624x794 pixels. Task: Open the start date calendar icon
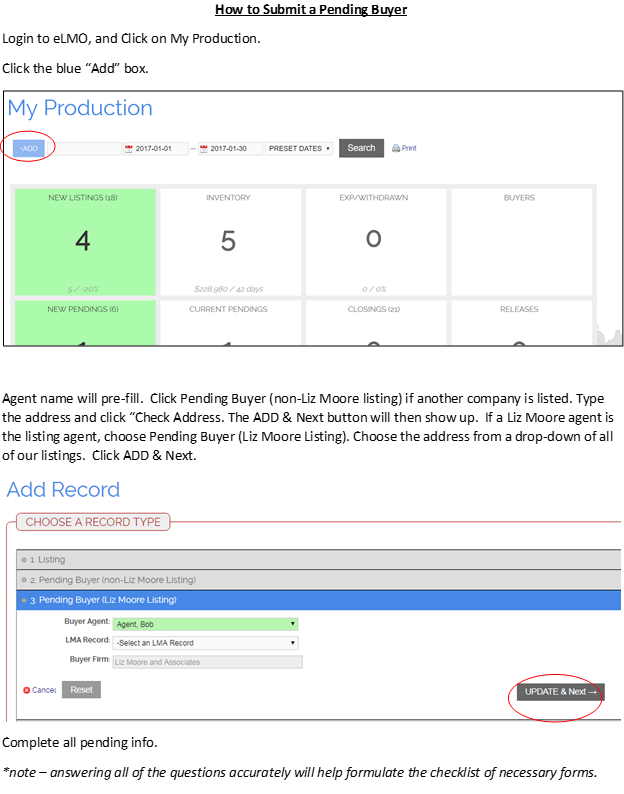point(128,149)
